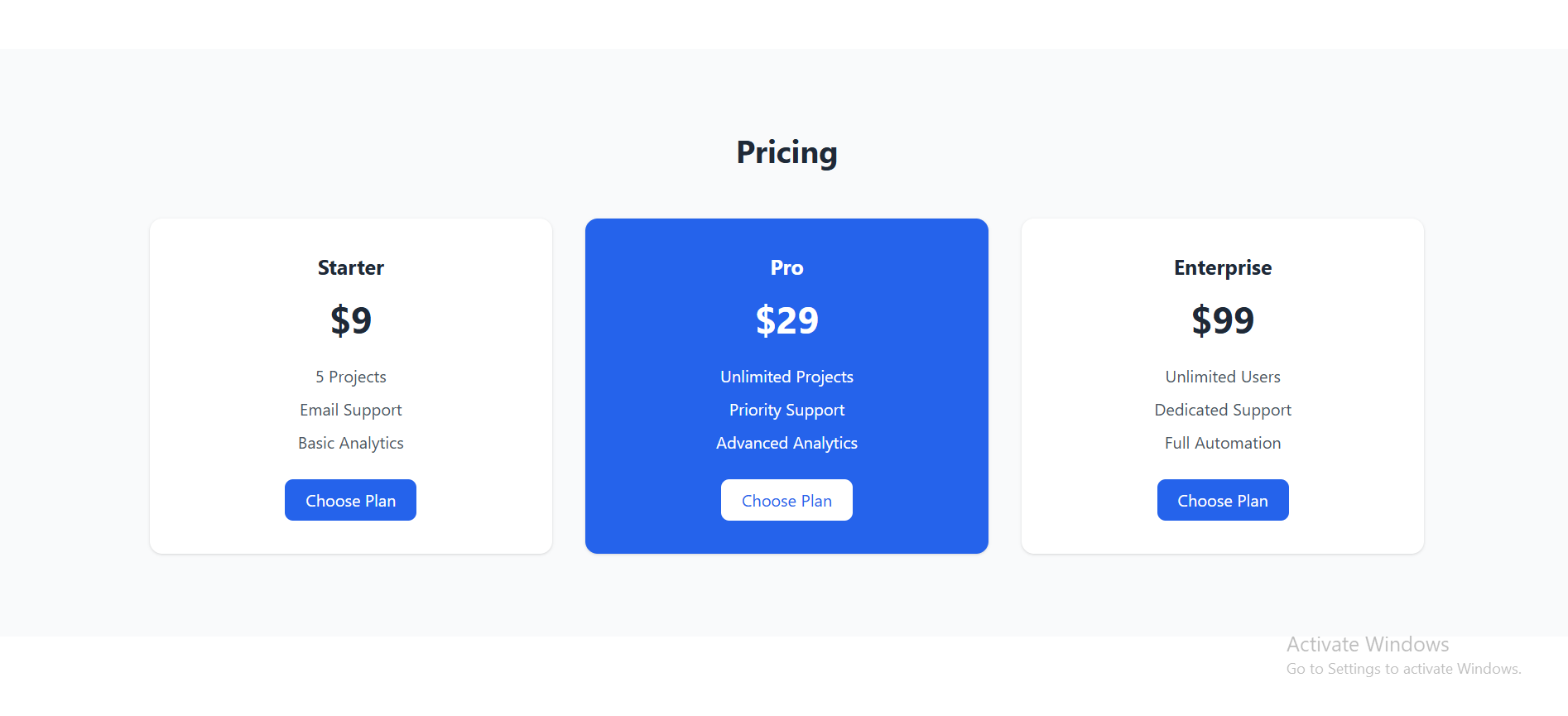This screenshot has height=716, width=1568.
Task: Click the Pricing page heading
Action: point(786,152)
